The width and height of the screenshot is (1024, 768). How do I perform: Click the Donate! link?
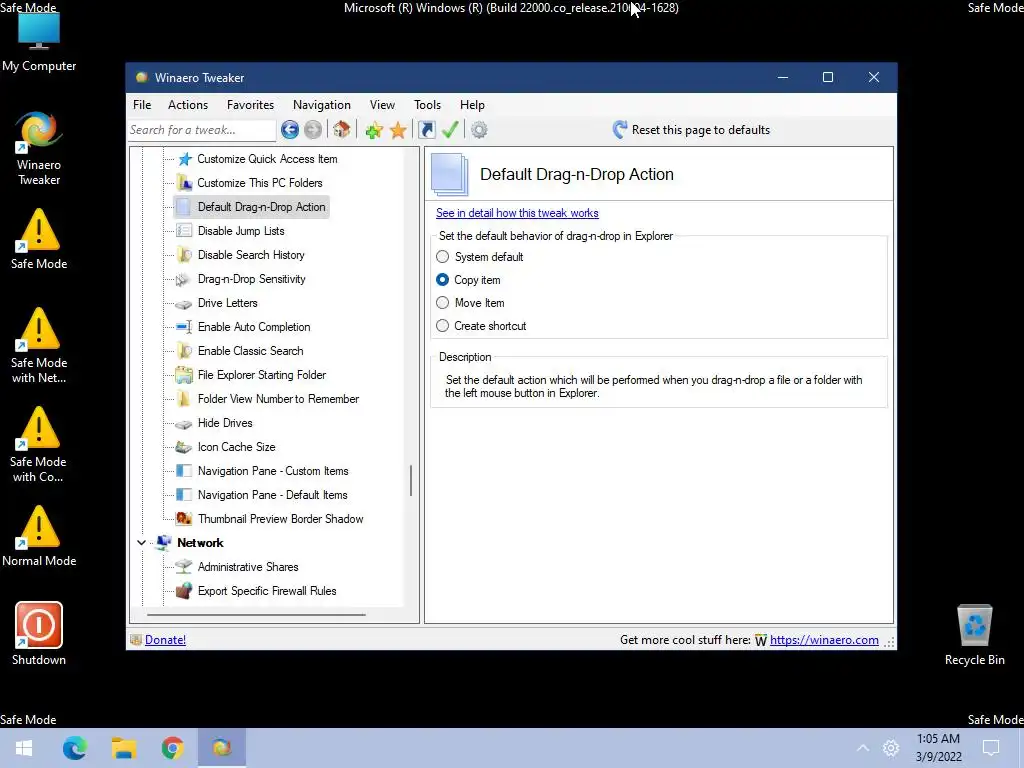[x=165, y=640]
